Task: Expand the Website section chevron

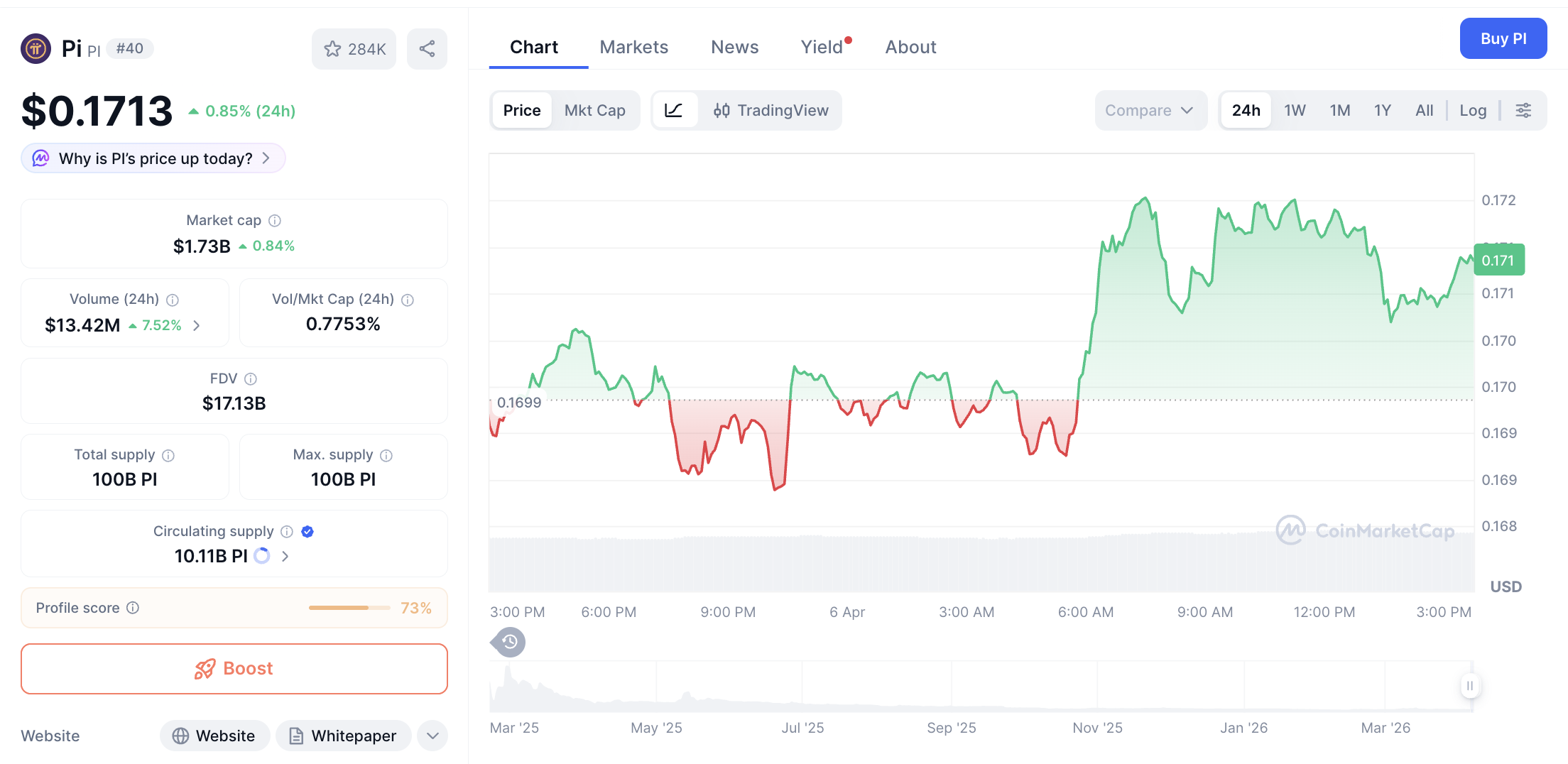Action: [x=432, y=736]
